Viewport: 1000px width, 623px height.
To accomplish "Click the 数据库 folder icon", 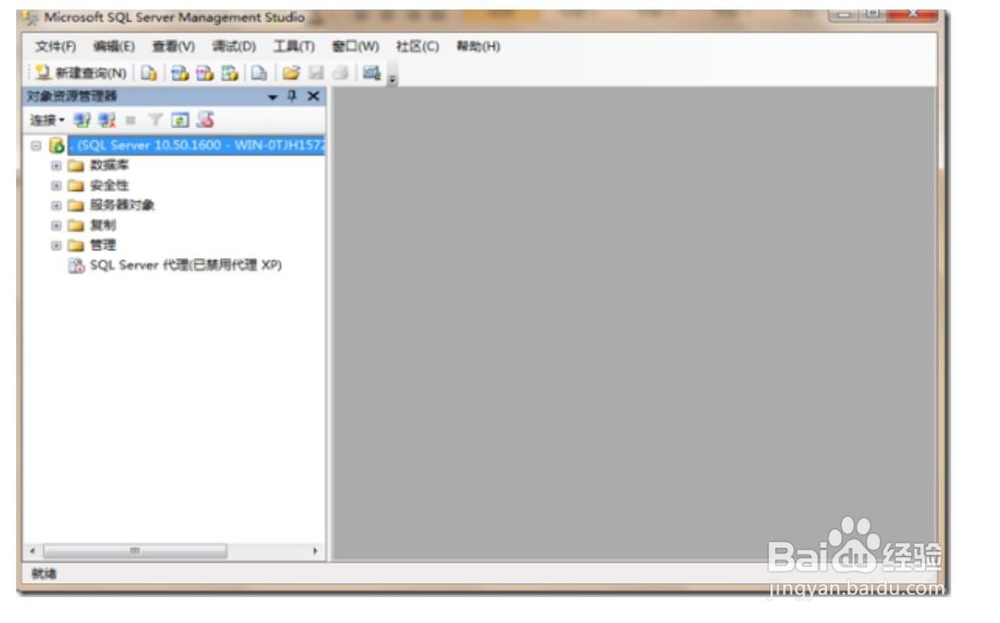I will [x=76, y=166].
